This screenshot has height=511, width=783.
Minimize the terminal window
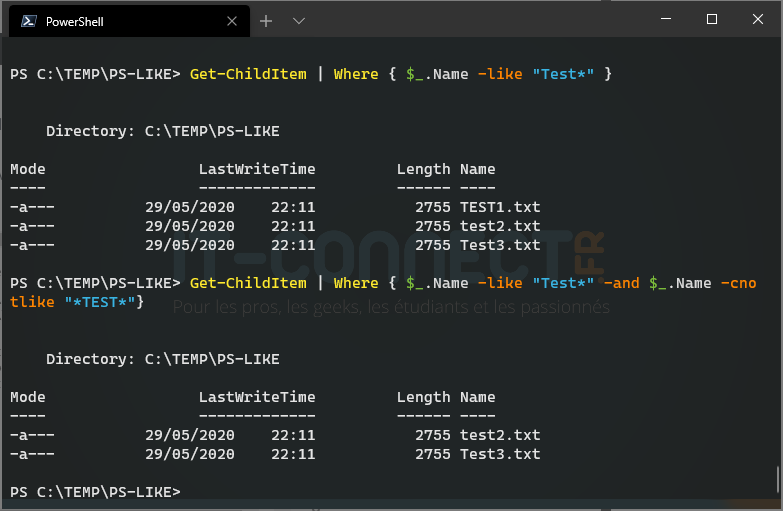tap(666, 19)
